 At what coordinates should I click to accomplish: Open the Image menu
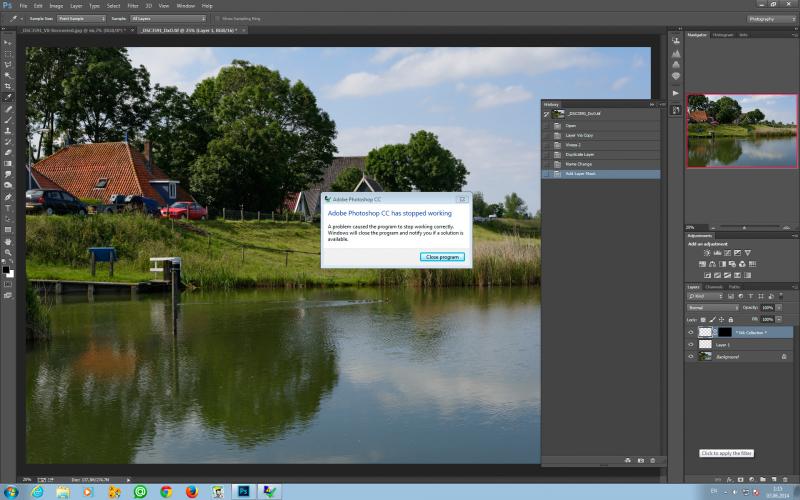[x=56, y=6]
